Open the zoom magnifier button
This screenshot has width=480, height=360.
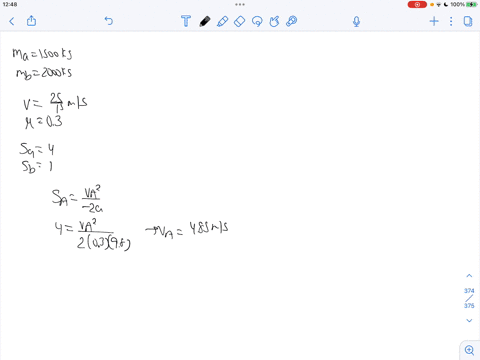tap(469, 350)
